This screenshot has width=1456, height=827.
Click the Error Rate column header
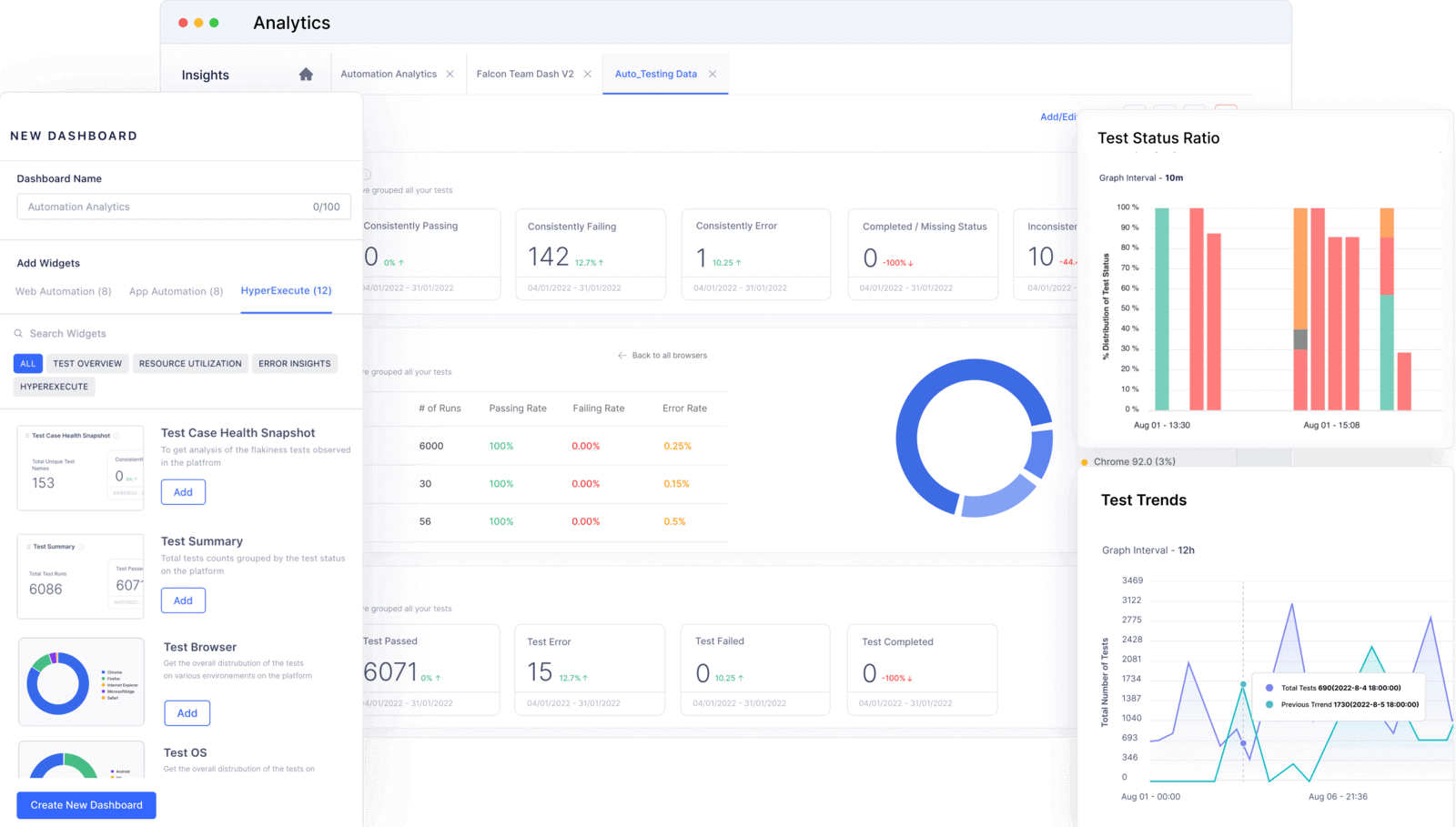pos(684,408)
